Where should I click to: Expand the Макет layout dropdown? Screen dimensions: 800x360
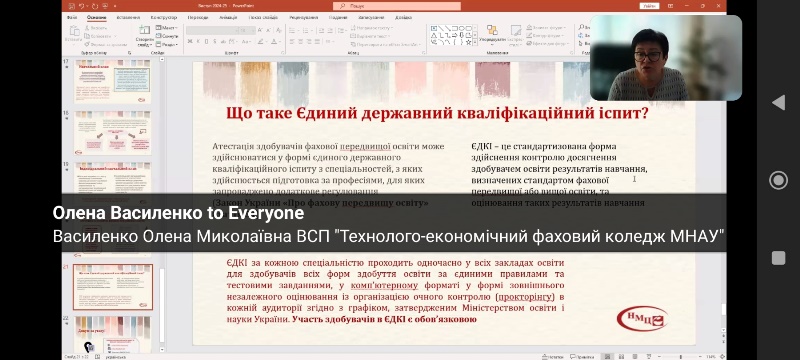tap(166, 28)
